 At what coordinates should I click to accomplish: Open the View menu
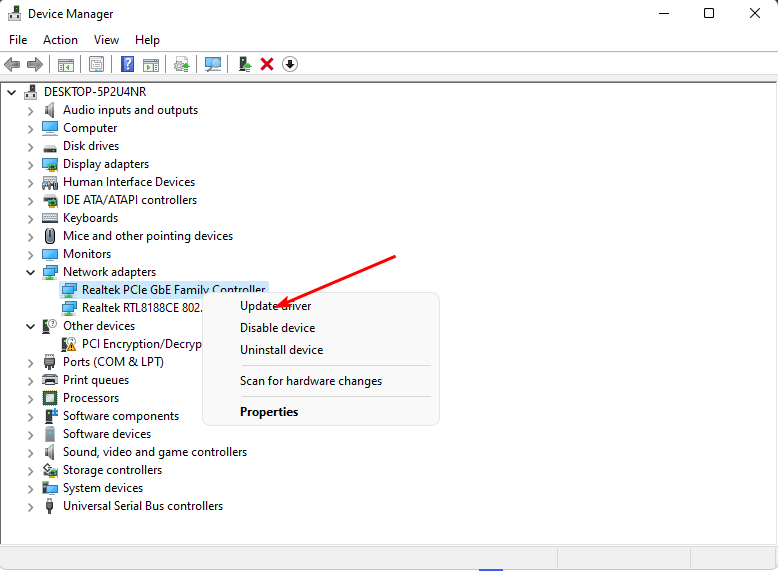[106, 40]
